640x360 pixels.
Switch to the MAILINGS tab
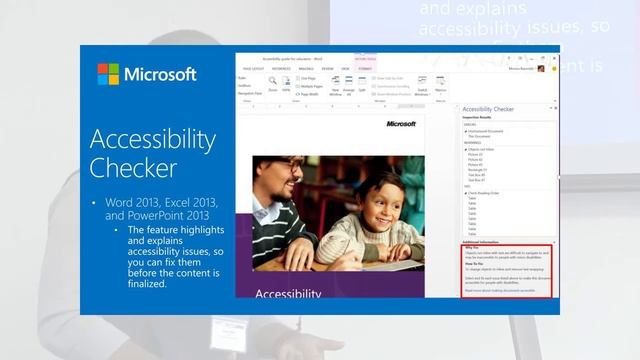(x=306, y=69)
